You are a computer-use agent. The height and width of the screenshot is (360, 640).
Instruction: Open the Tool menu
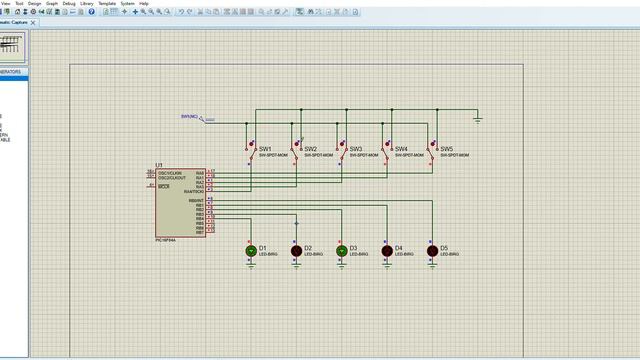(x=19, y=3)
